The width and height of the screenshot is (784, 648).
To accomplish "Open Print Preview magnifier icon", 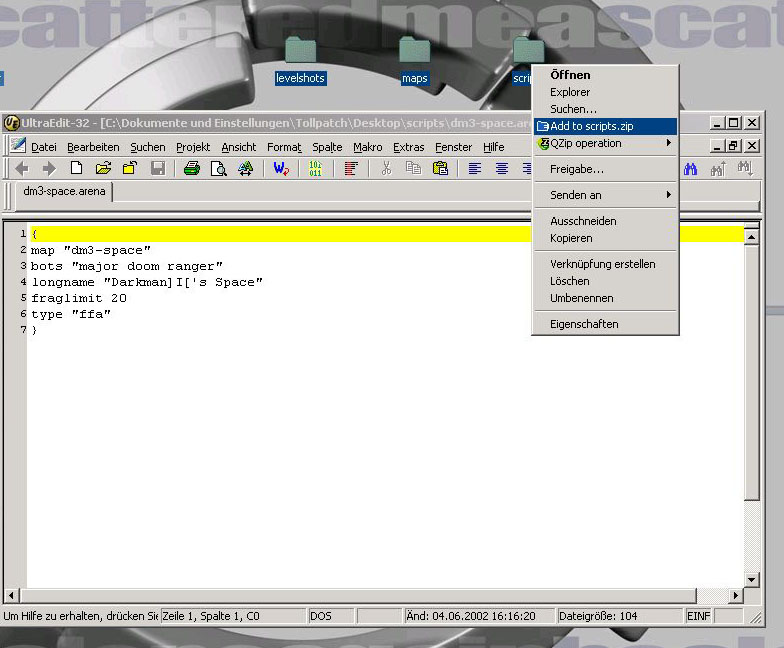I will 218,168.
